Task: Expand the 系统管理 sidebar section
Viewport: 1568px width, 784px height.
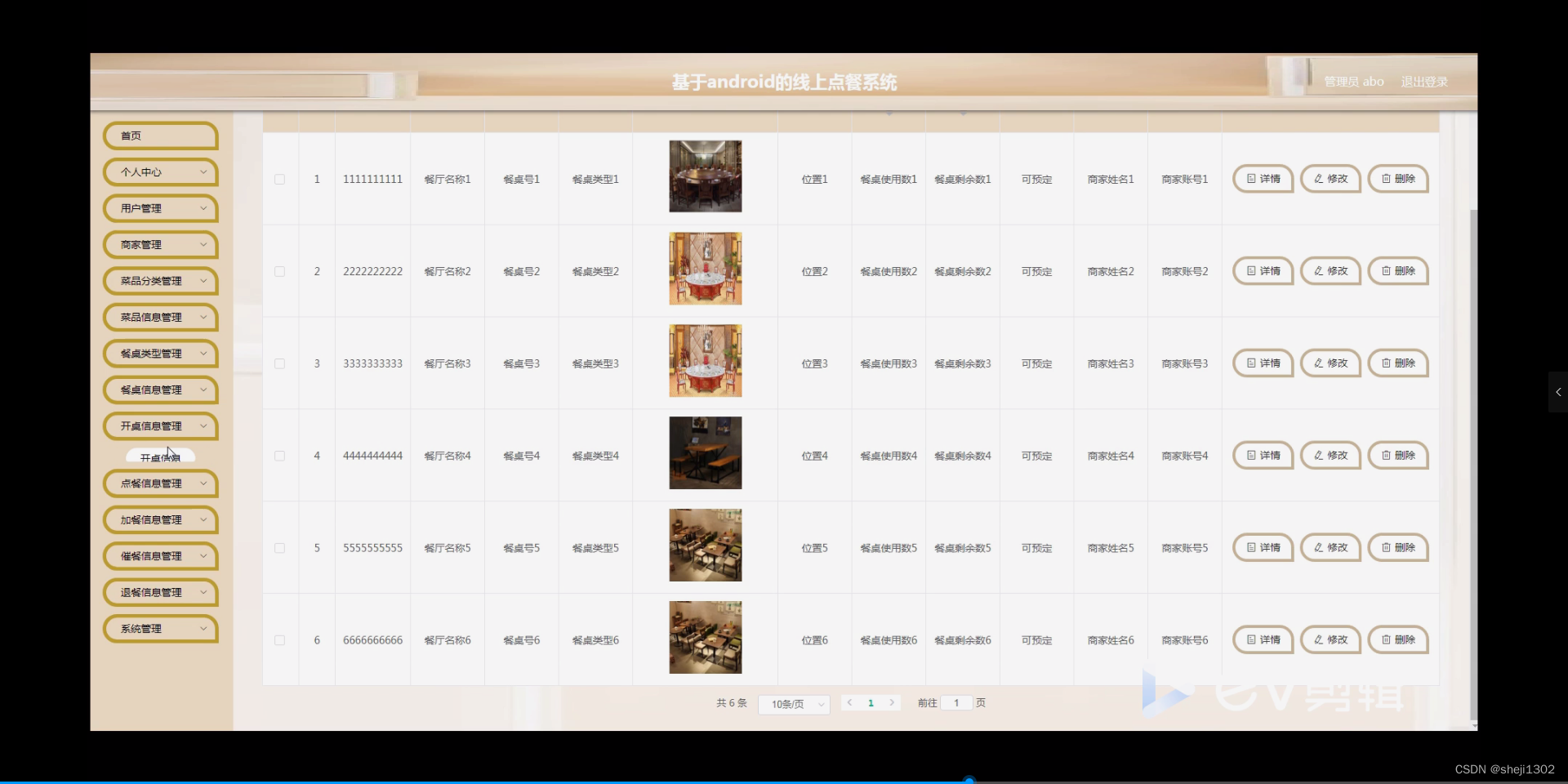Action: pos(159,629)
